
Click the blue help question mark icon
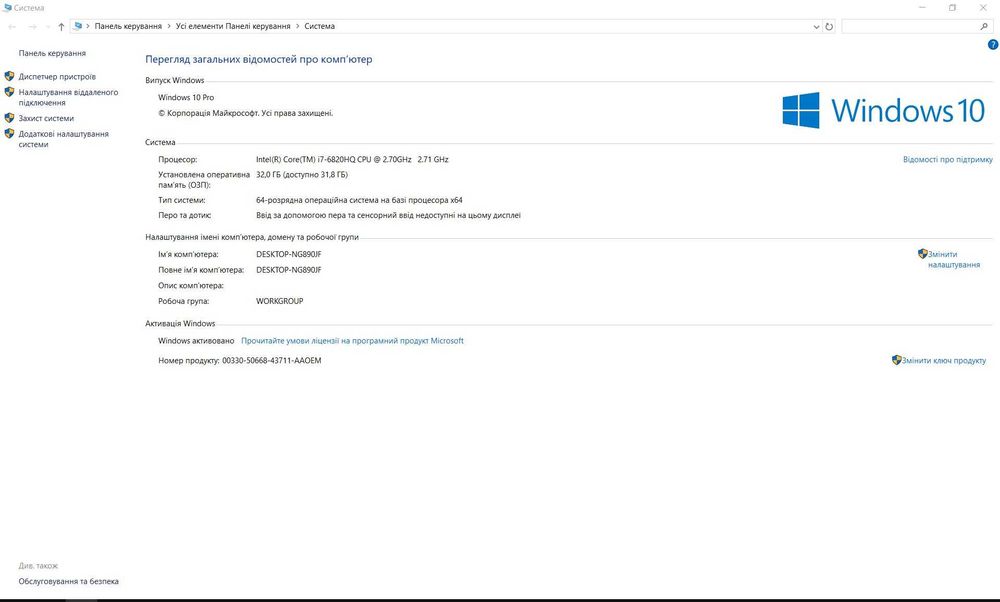(x=993, y=45)
